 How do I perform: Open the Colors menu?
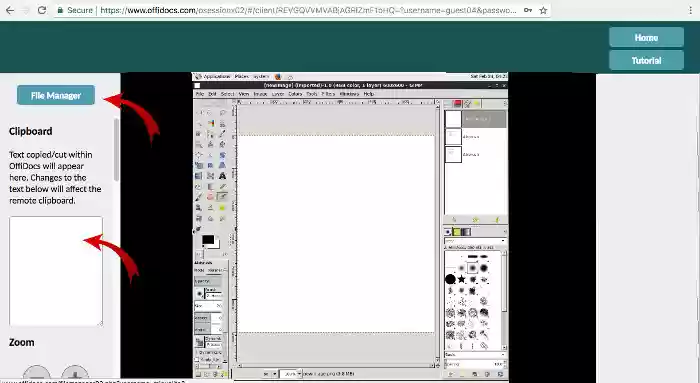(x=295, y=94)
